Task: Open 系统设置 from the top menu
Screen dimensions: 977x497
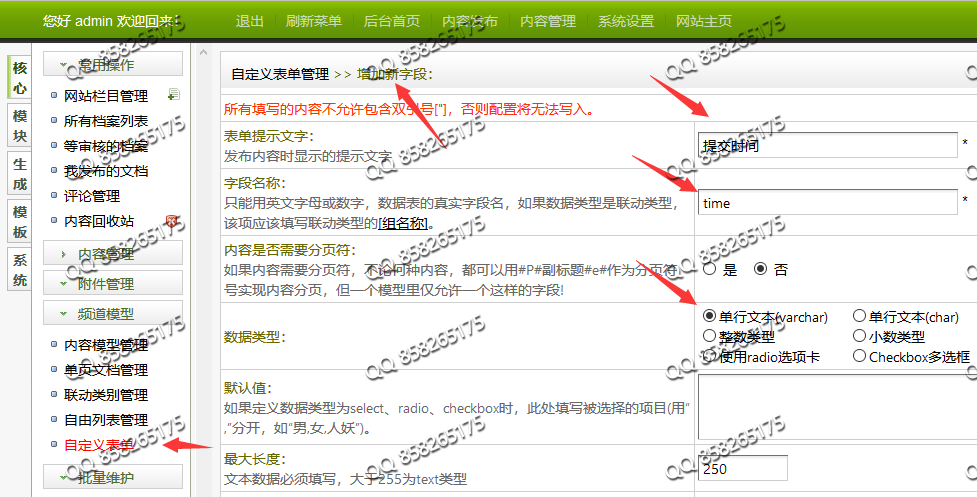Action: (x=626, y=21)
